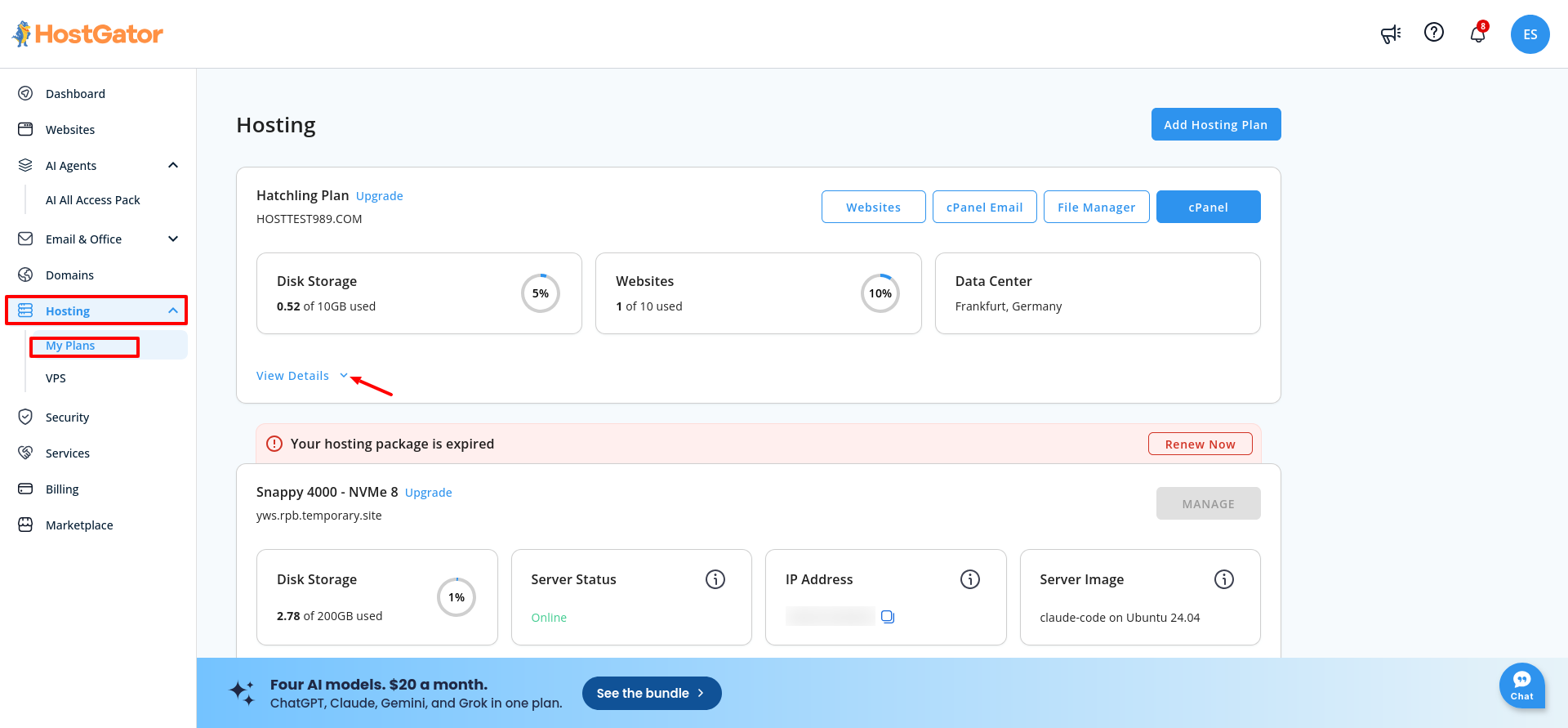The height and width of the screenshot is (728, 1568).
Task: Click See the bundle button
Action: pos(652,693)
